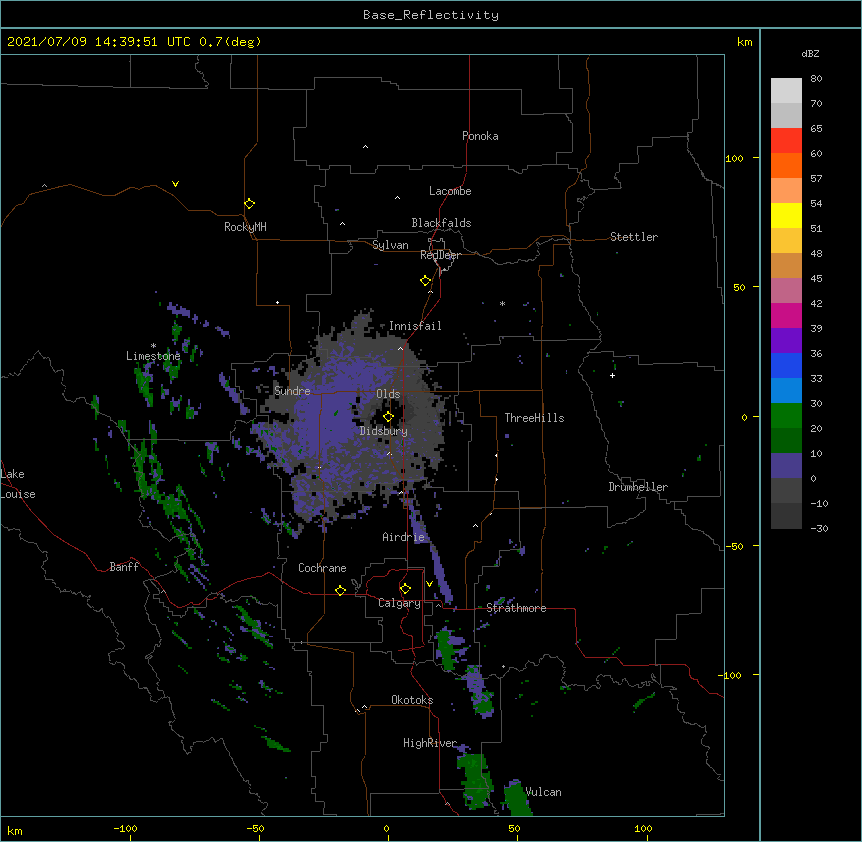Click the yellow diamond marker above Calgary
Image resolution: width=862 pixels, height=842 pixels.
405,589
